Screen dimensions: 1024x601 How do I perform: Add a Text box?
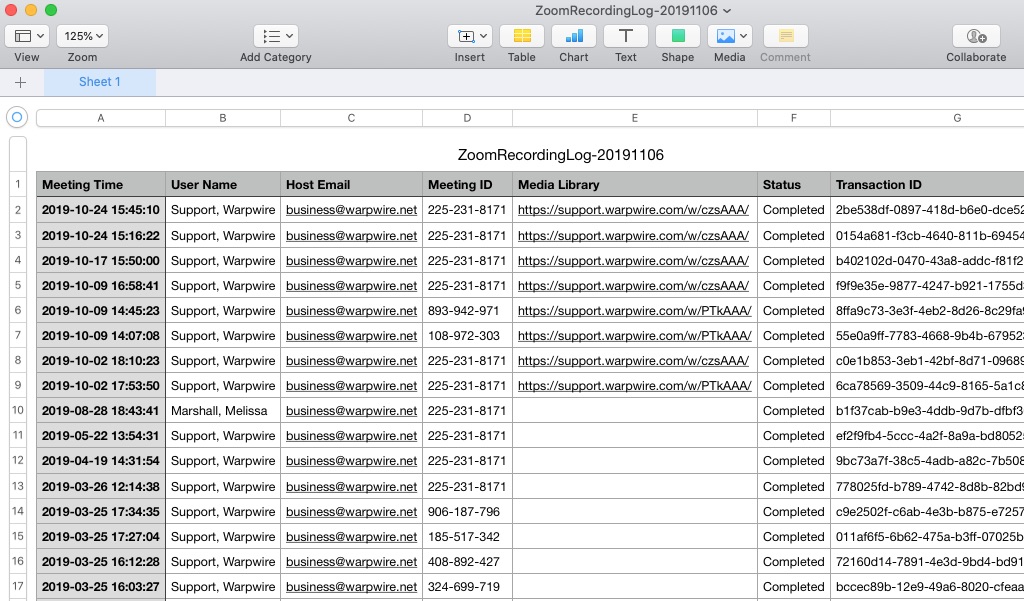tap(626, 36)
